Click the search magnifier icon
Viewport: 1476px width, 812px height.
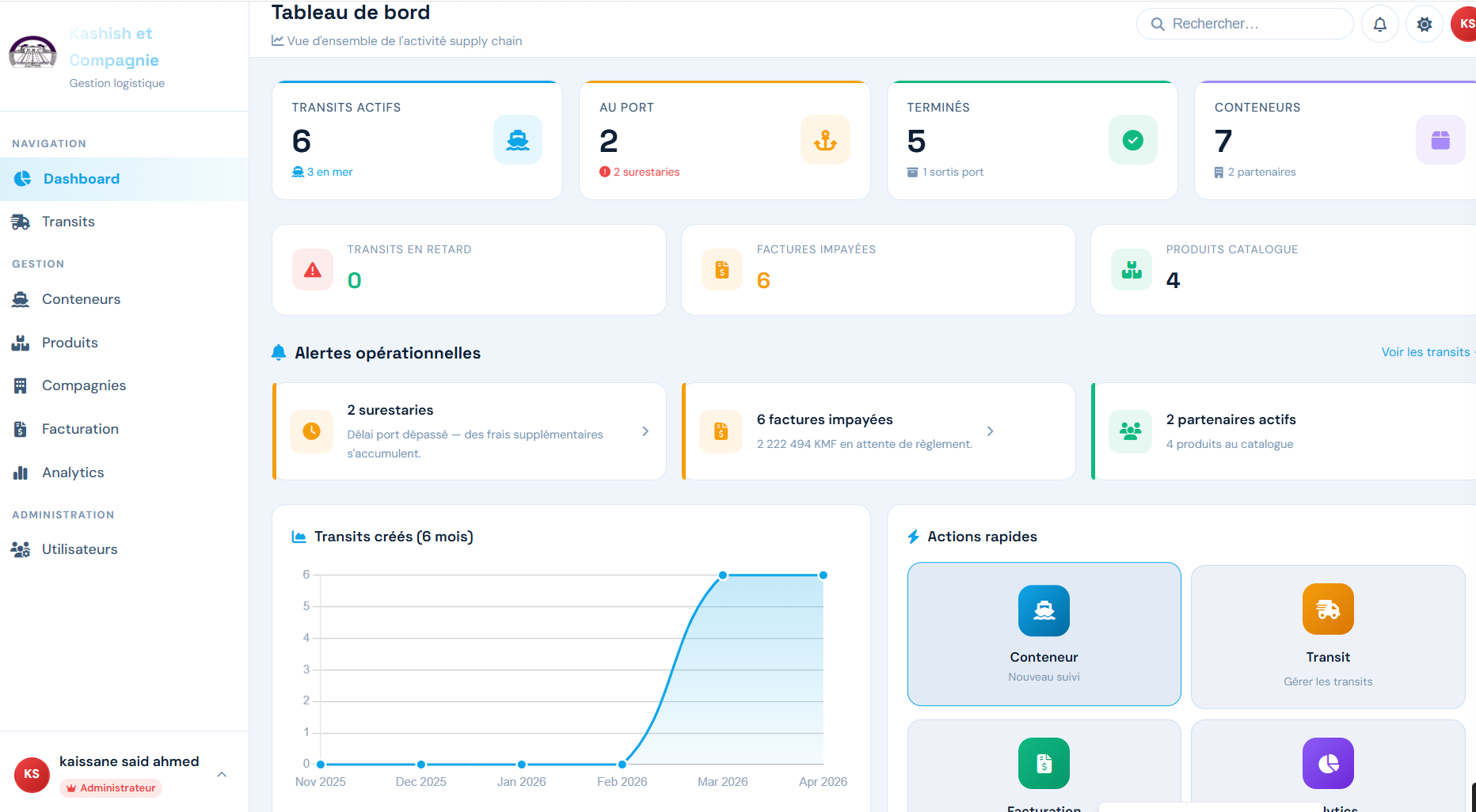click(1157, 24)
